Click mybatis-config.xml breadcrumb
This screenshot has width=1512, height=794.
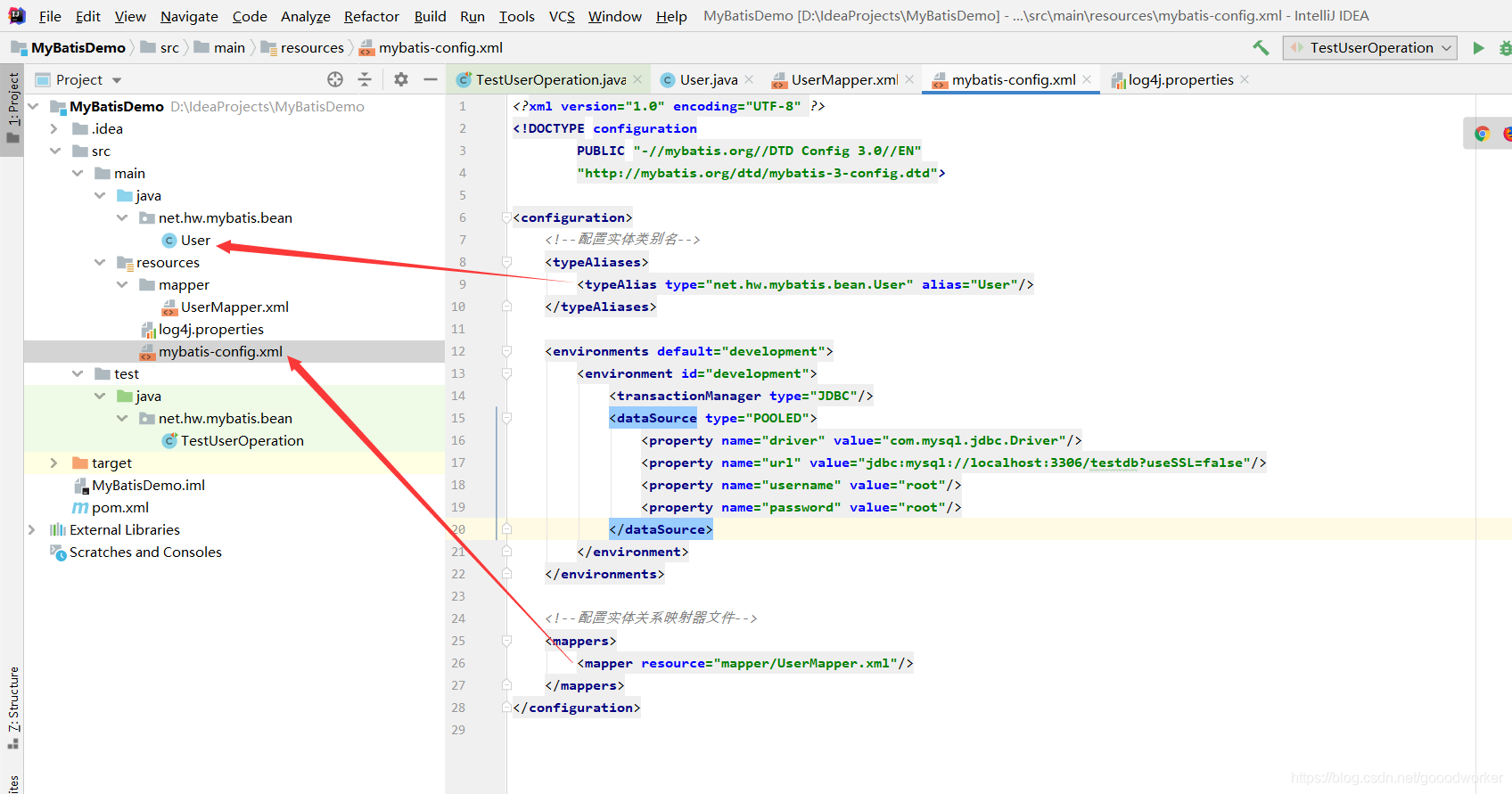(x=440, y=48)
